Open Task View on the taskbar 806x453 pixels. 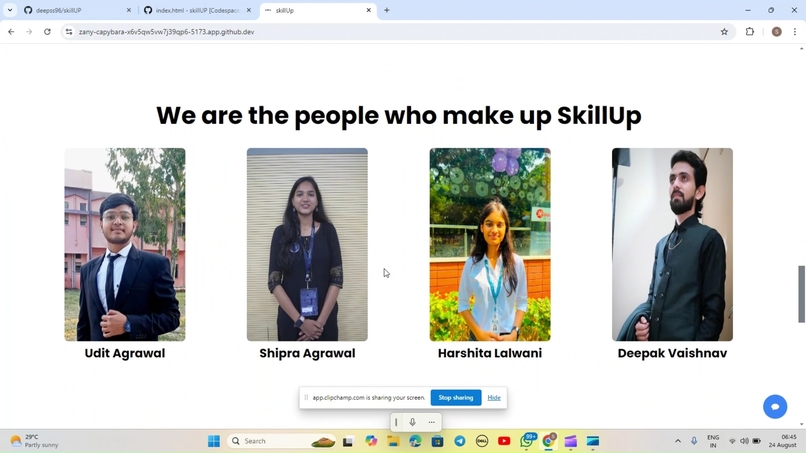pos(348,441)
